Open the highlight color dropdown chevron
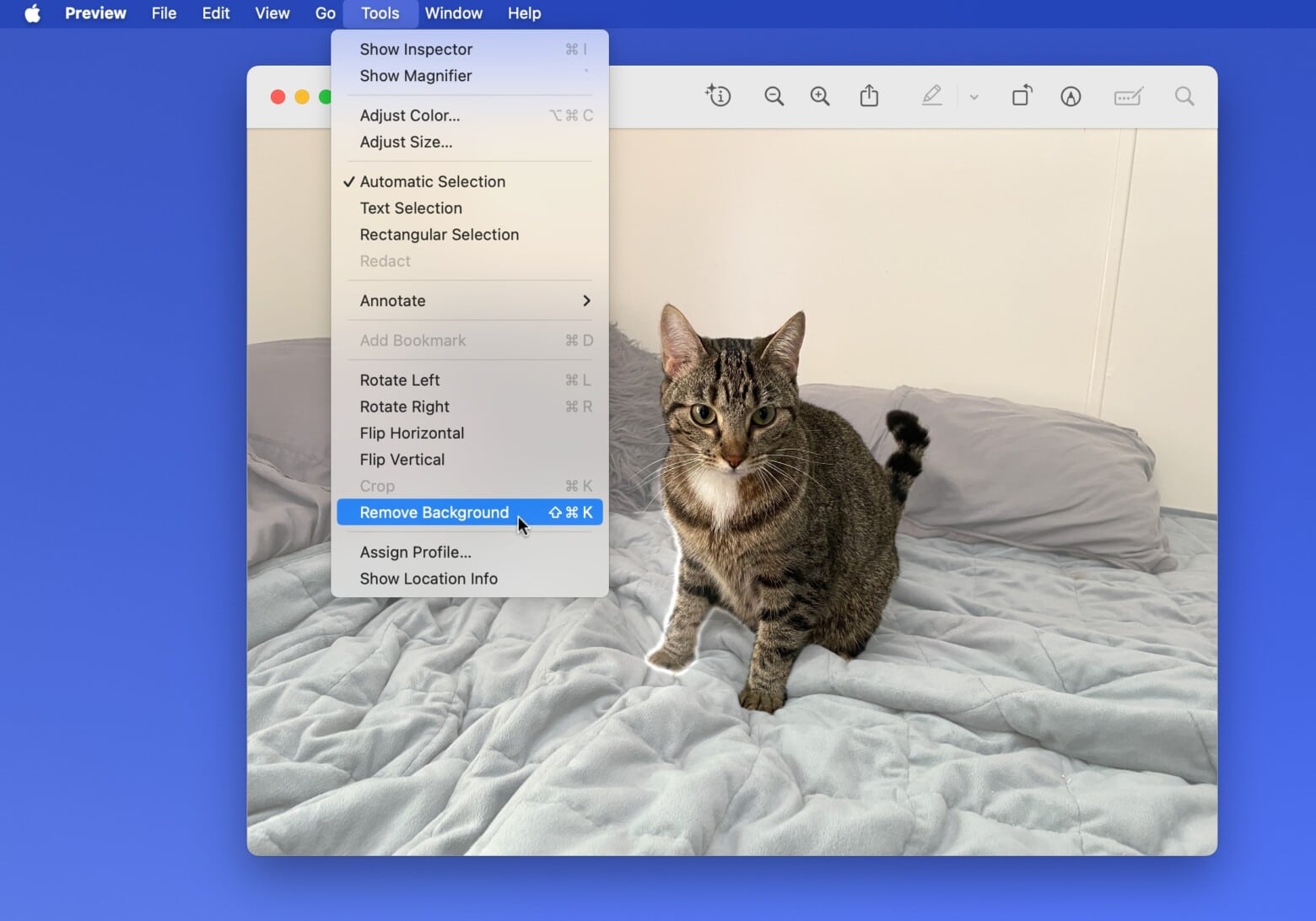This screenshot has height=921, width=1316. (x=974, y=96)
